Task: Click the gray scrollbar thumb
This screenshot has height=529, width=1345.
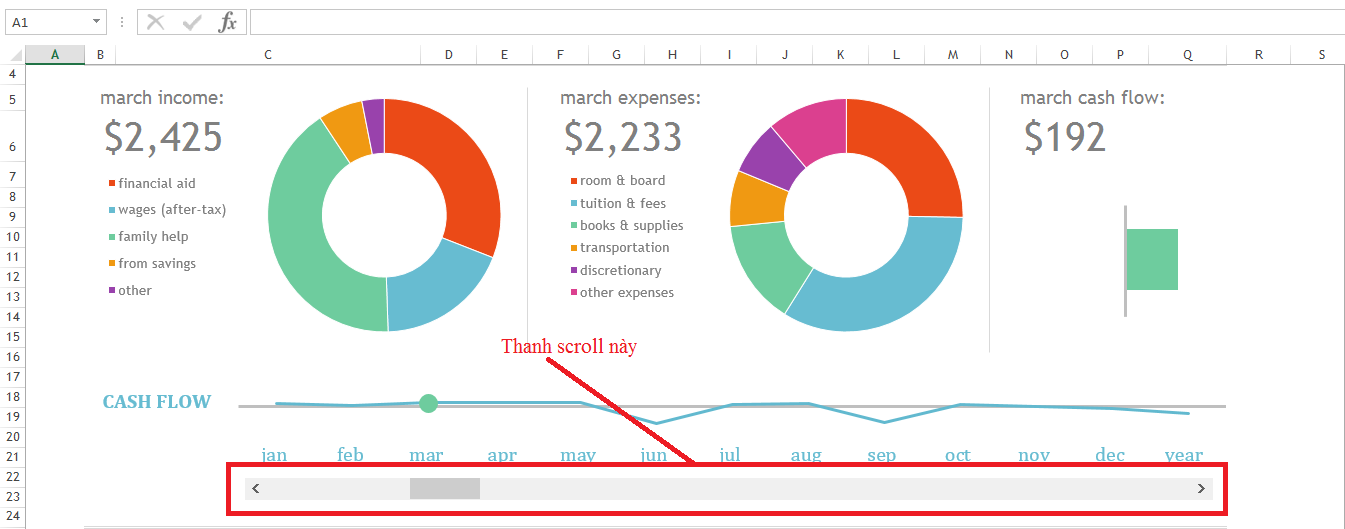Action: point(444,488)
